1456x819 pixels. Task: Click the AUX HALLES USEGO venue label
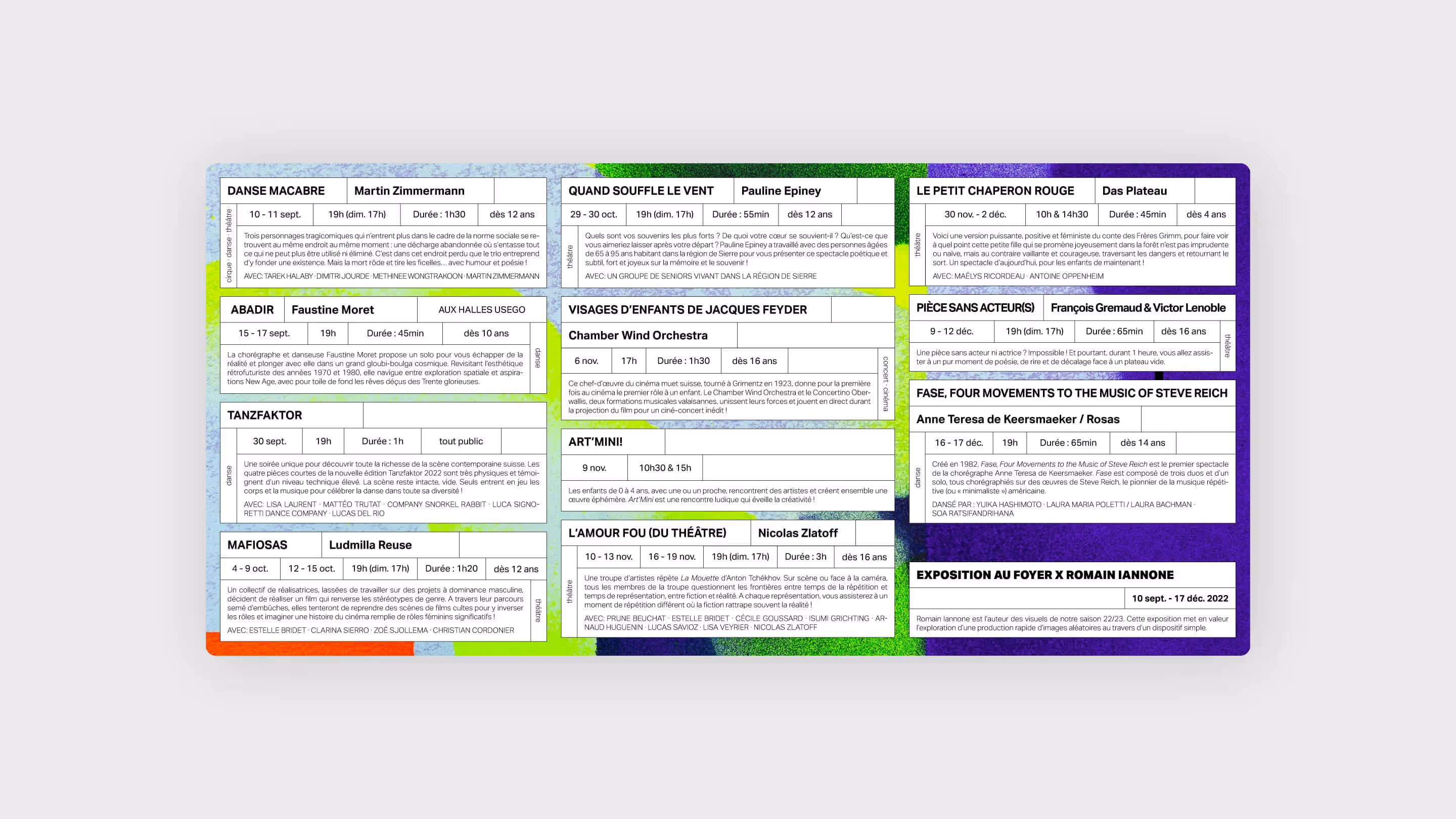click(x=482, y=310)
